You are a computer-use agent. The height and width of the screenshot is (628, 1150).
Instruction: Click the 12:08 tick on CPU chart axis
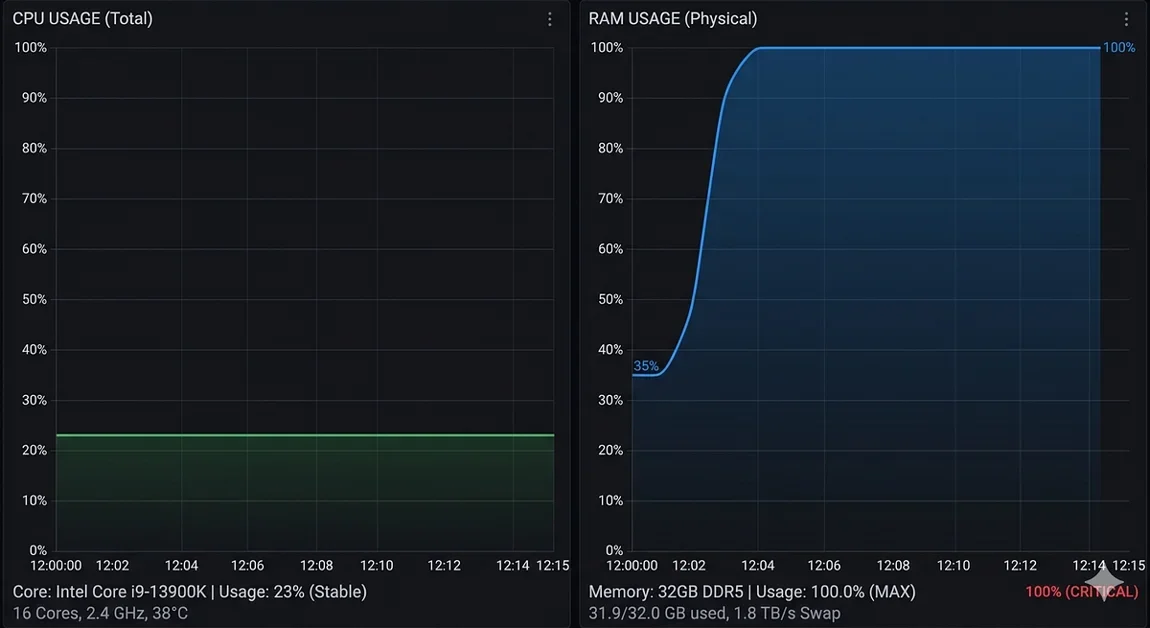(316, 566)
